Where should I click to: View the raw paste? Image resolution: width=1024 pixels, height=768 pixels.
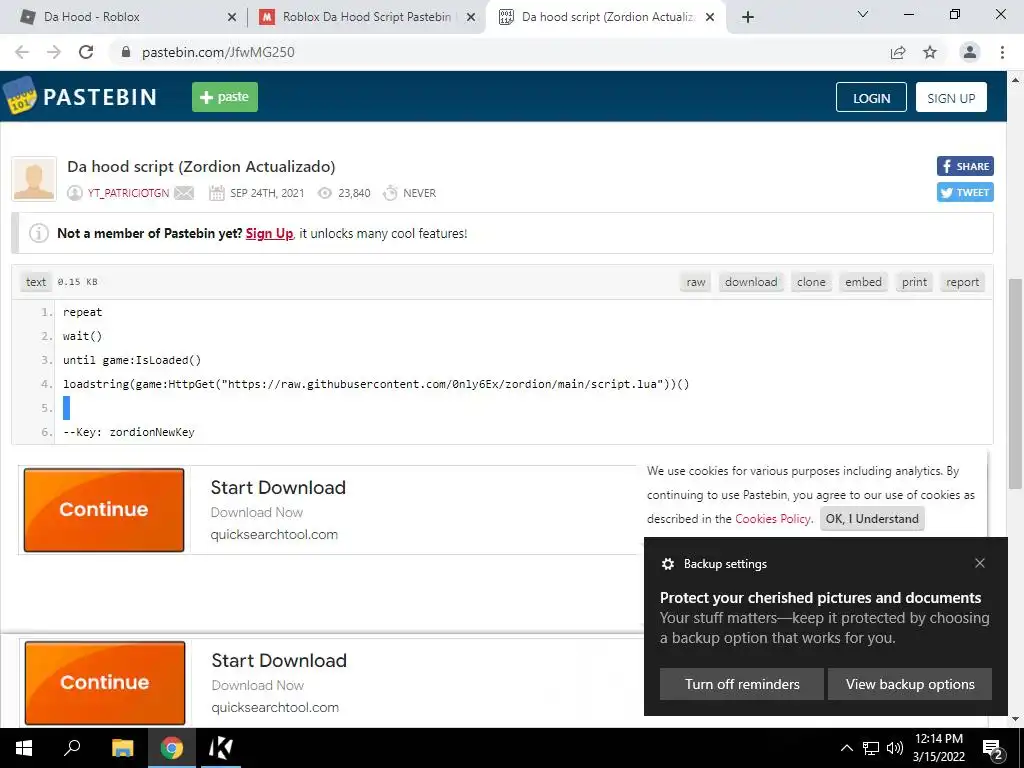pyautogui.click(x=696, y=282)
